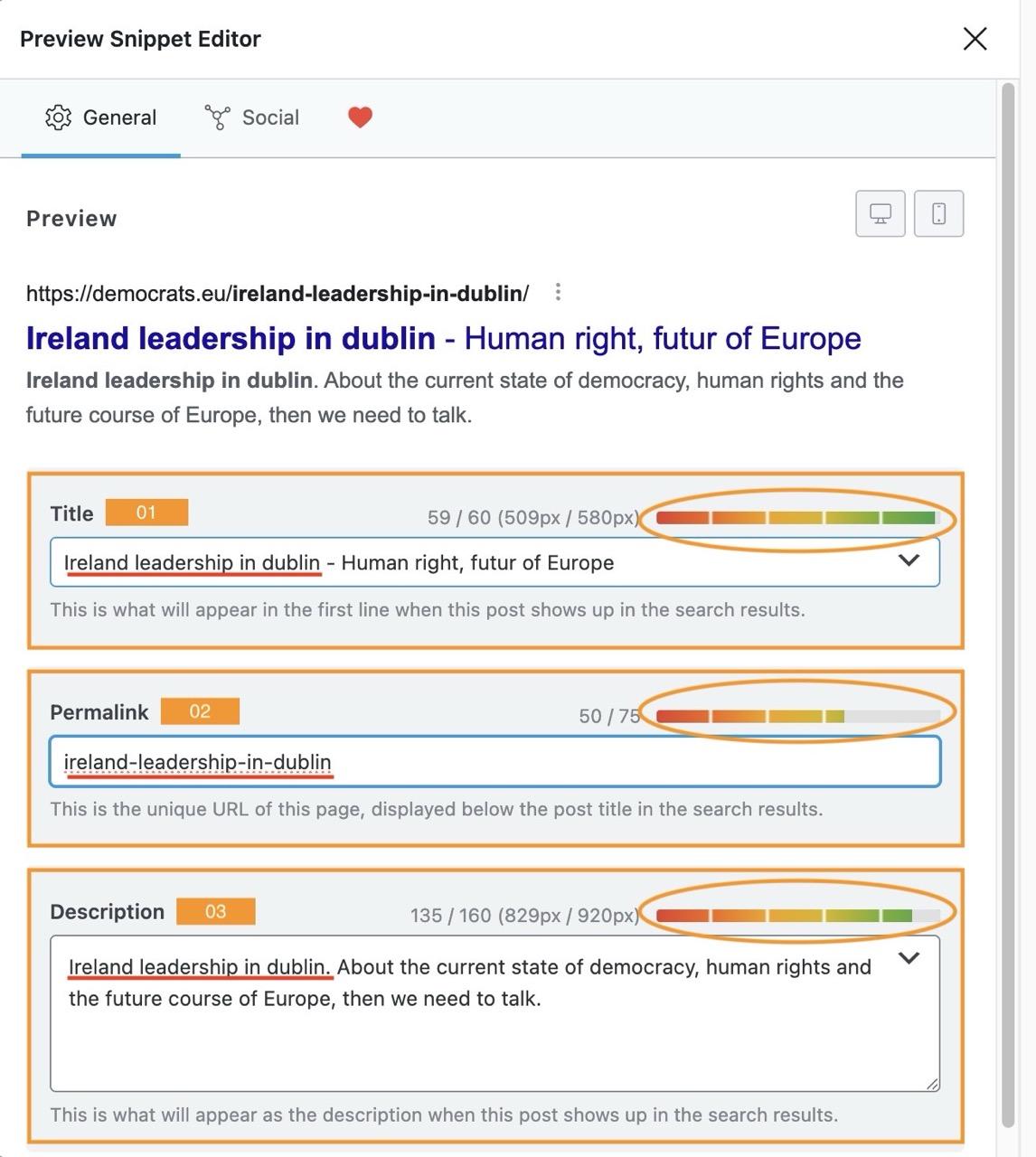Click the red heart icon tab

coord(360,118)
